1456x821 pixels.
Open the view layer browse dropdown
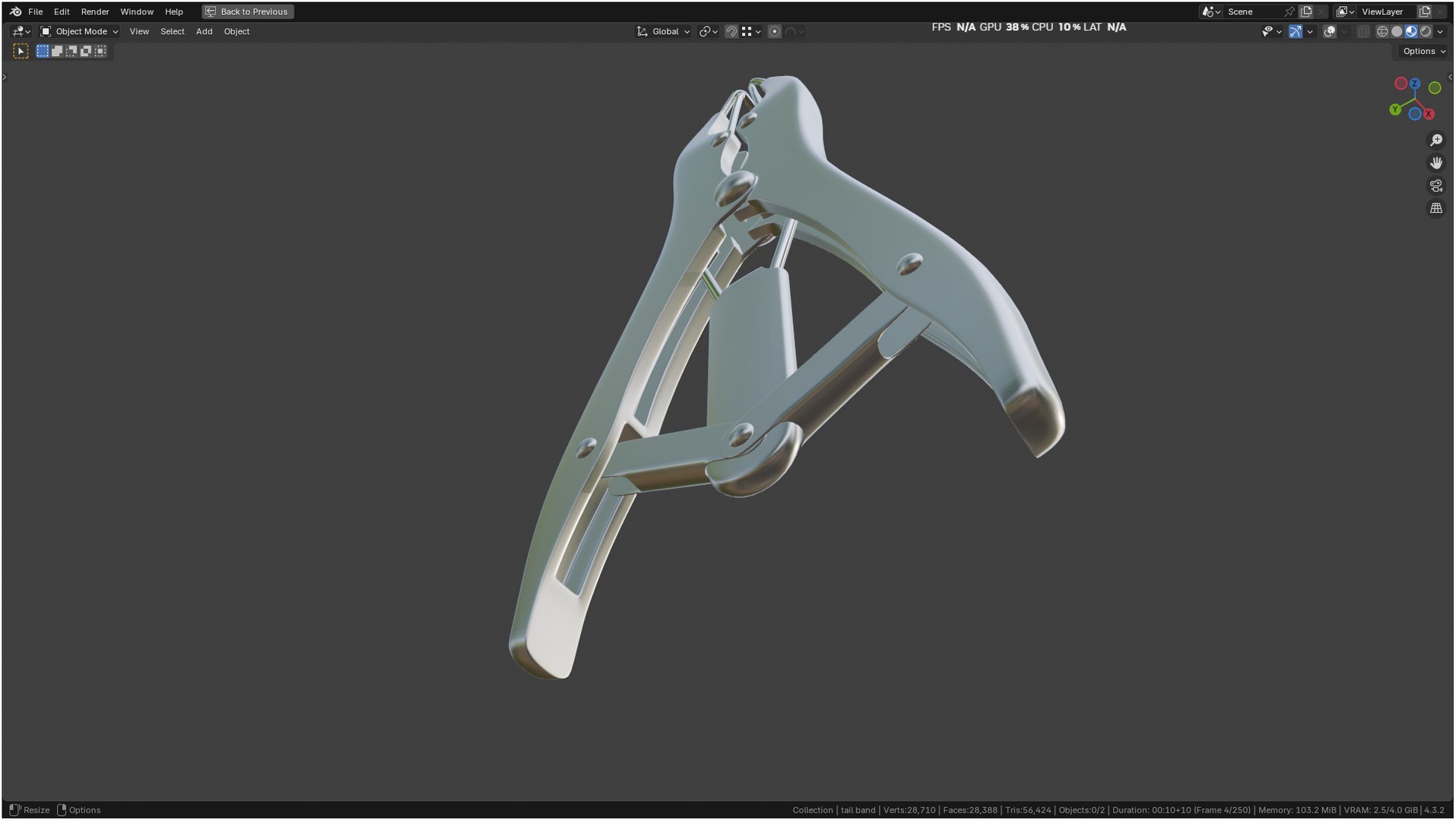(x=1346, y=11)
